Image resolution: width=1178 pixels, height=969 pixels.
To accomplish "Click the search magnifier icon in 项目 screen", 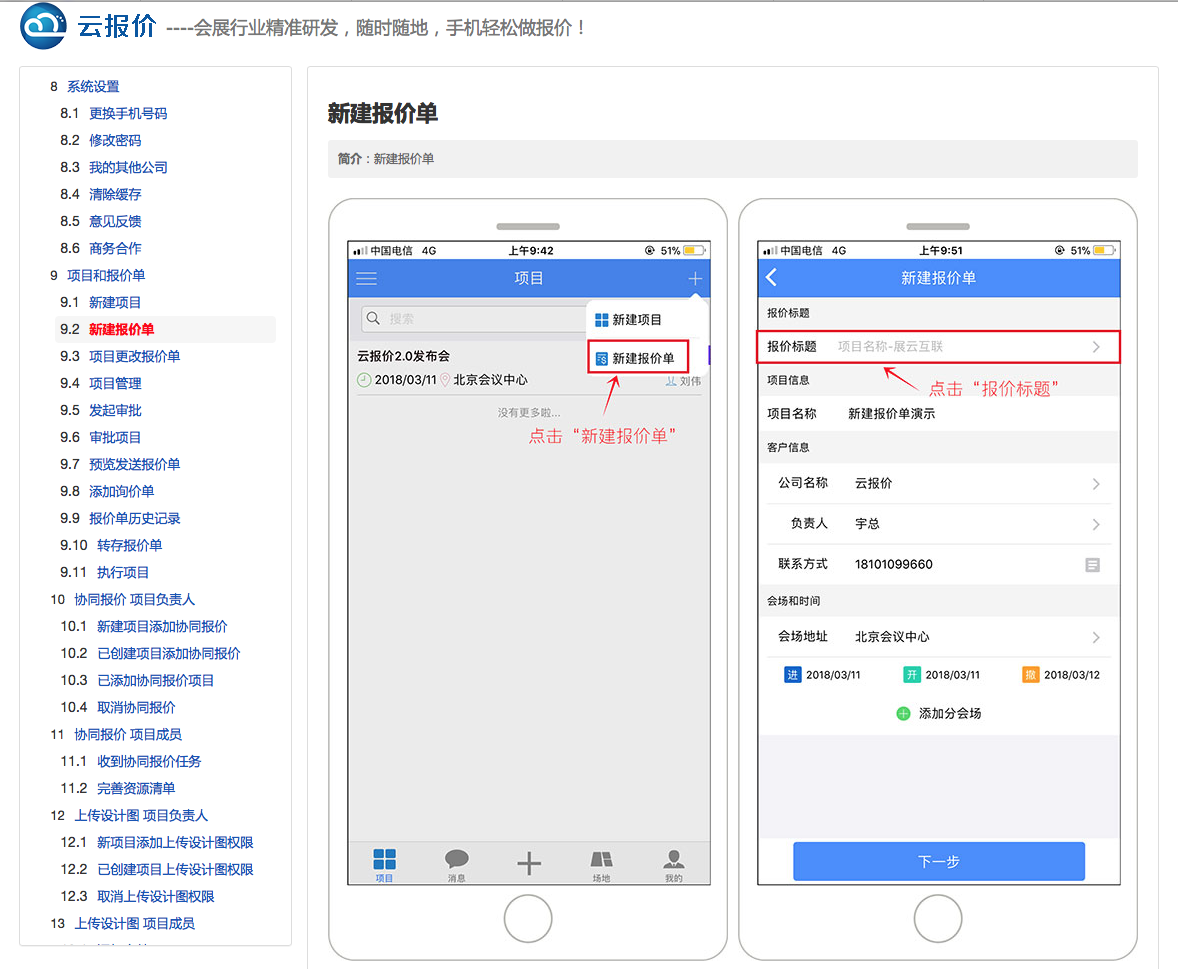I will tap(373, 318).
